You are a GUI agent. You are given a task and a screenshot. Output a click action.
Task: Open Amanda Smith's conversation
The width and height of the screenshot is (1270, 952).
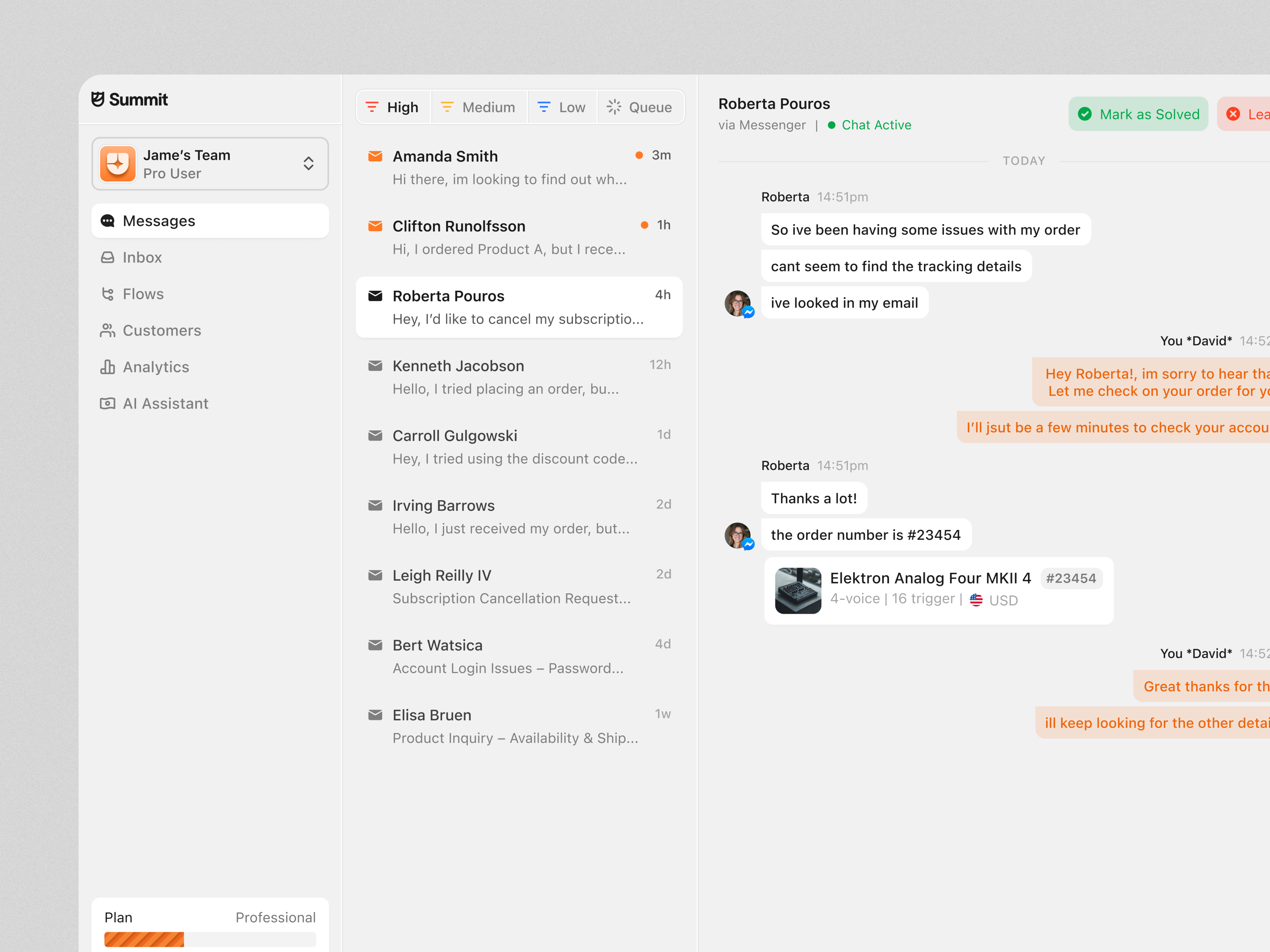(519, 167)
